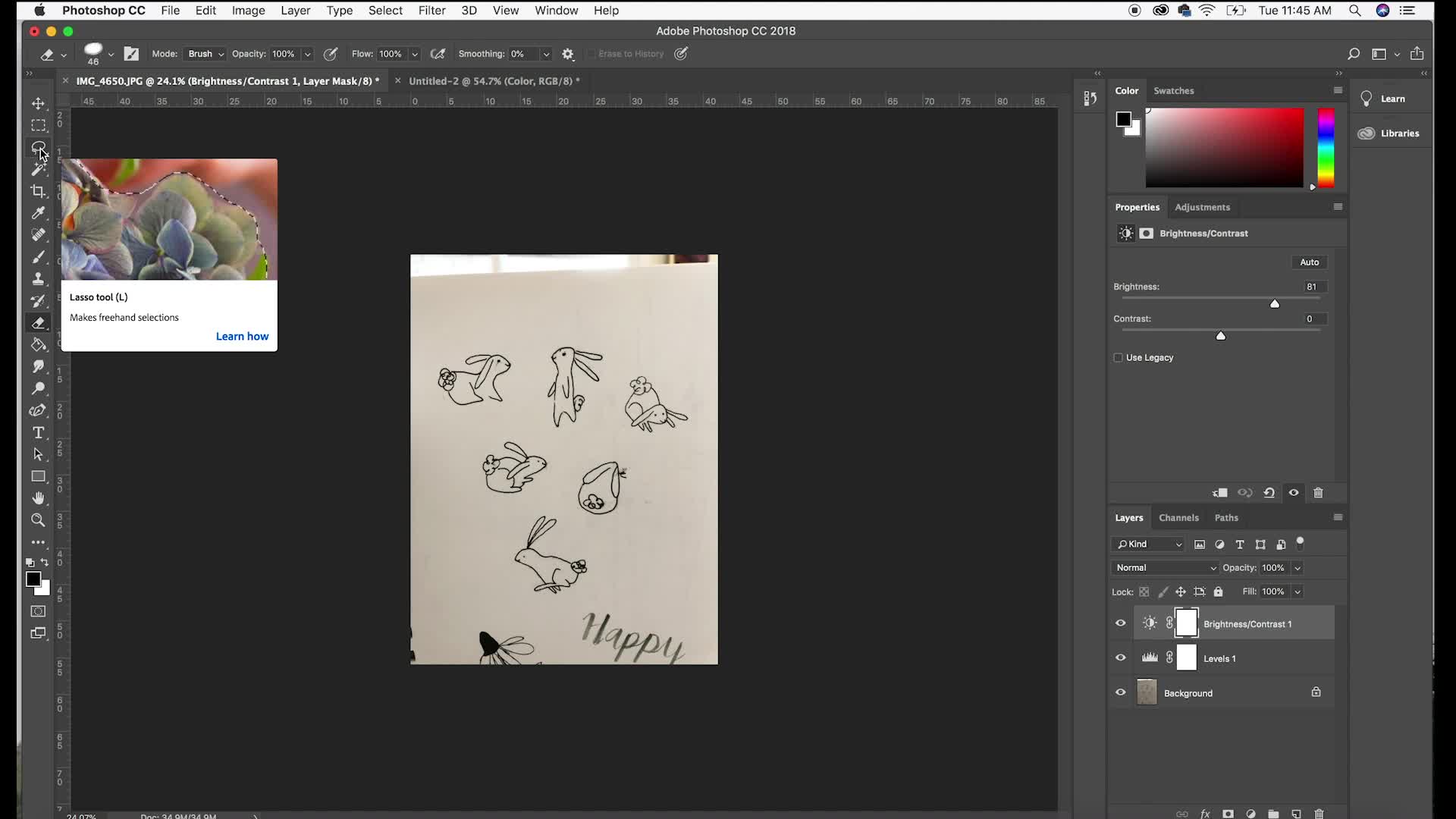The width and height of the screenshot is (1456, 819).
Task: Toggle adjustment visibility eye in Properties
Action: click(1294, 493)
